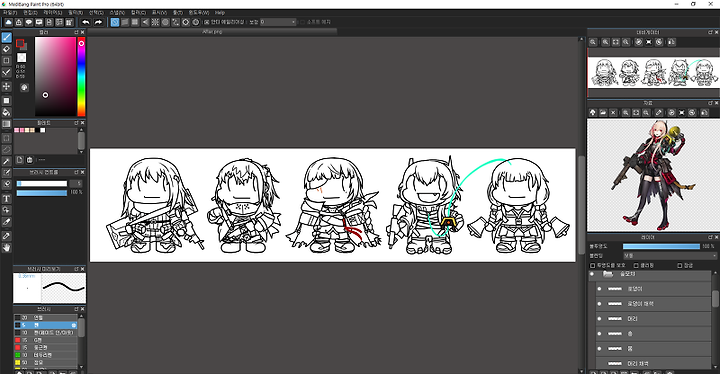Image resolution: width=720 pixels, height=374 pixels.
Task: Select the Magic Wand tool
Action: pos(6,161)
